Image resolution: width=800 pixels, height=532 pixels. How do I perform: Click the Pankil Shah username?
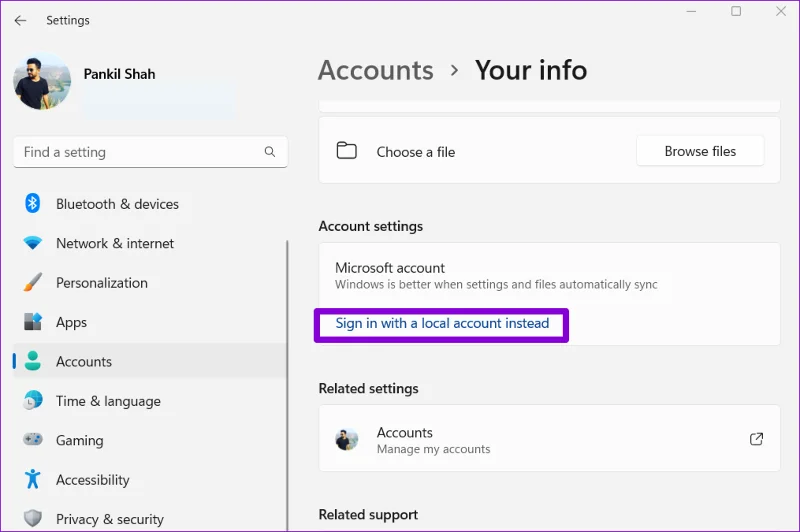[119, 74]
